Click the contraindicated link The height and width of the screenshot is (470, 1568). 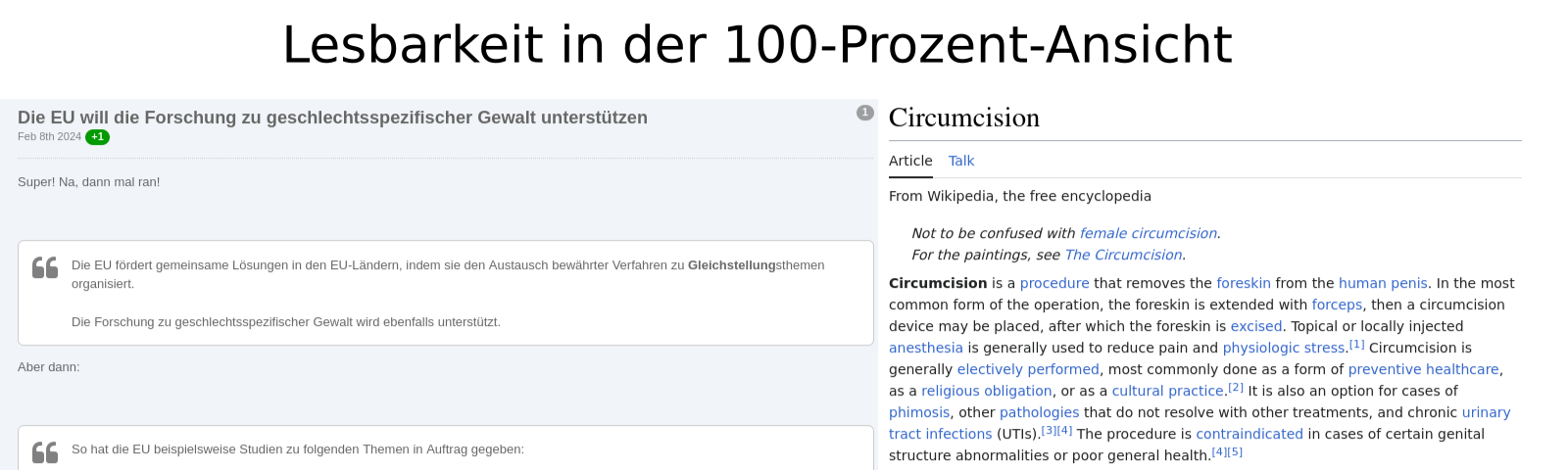tap(1249, 434)
